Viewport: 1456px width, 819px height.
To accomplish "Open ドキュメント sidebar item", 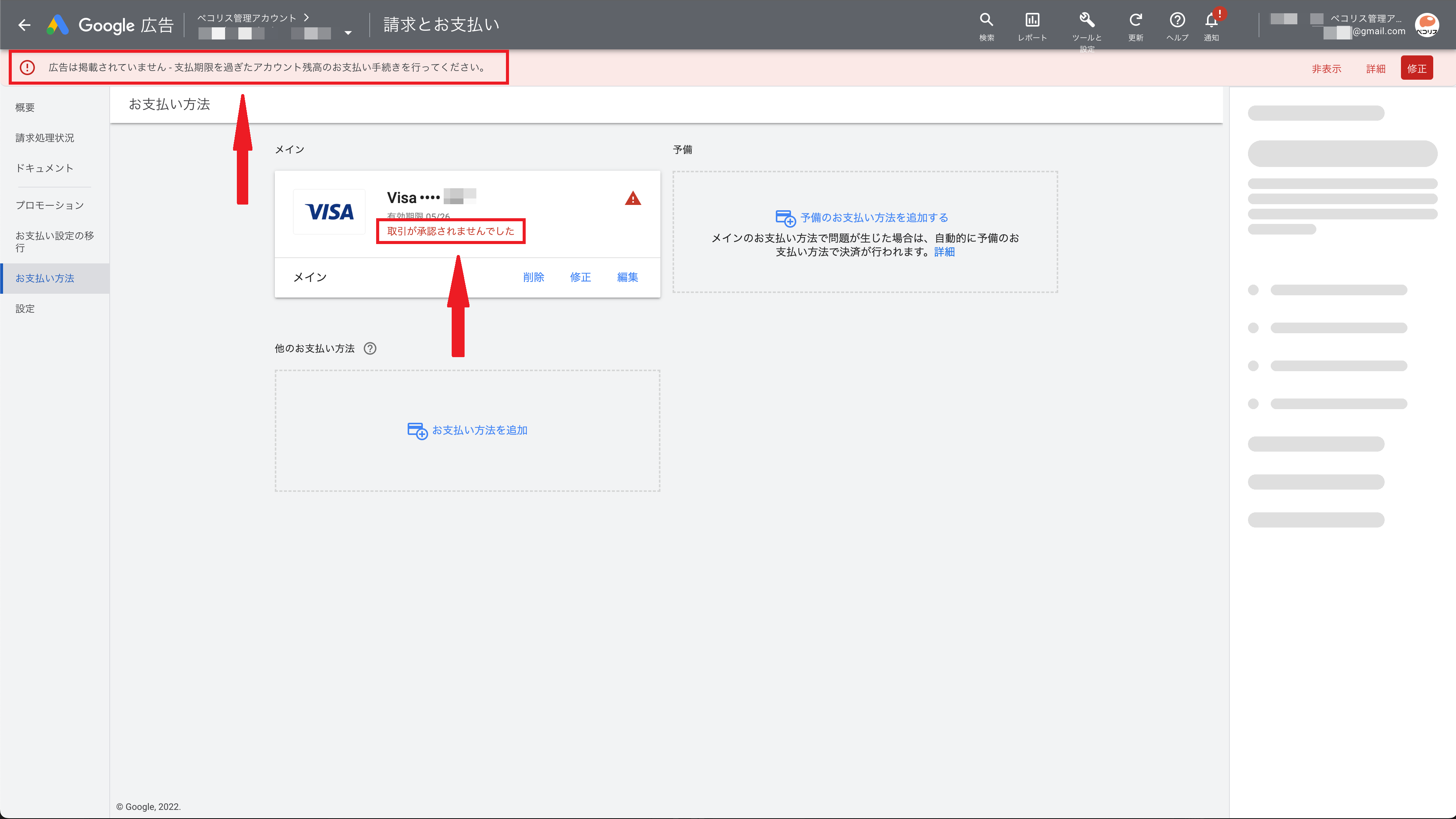I will [x=44, y=169].
